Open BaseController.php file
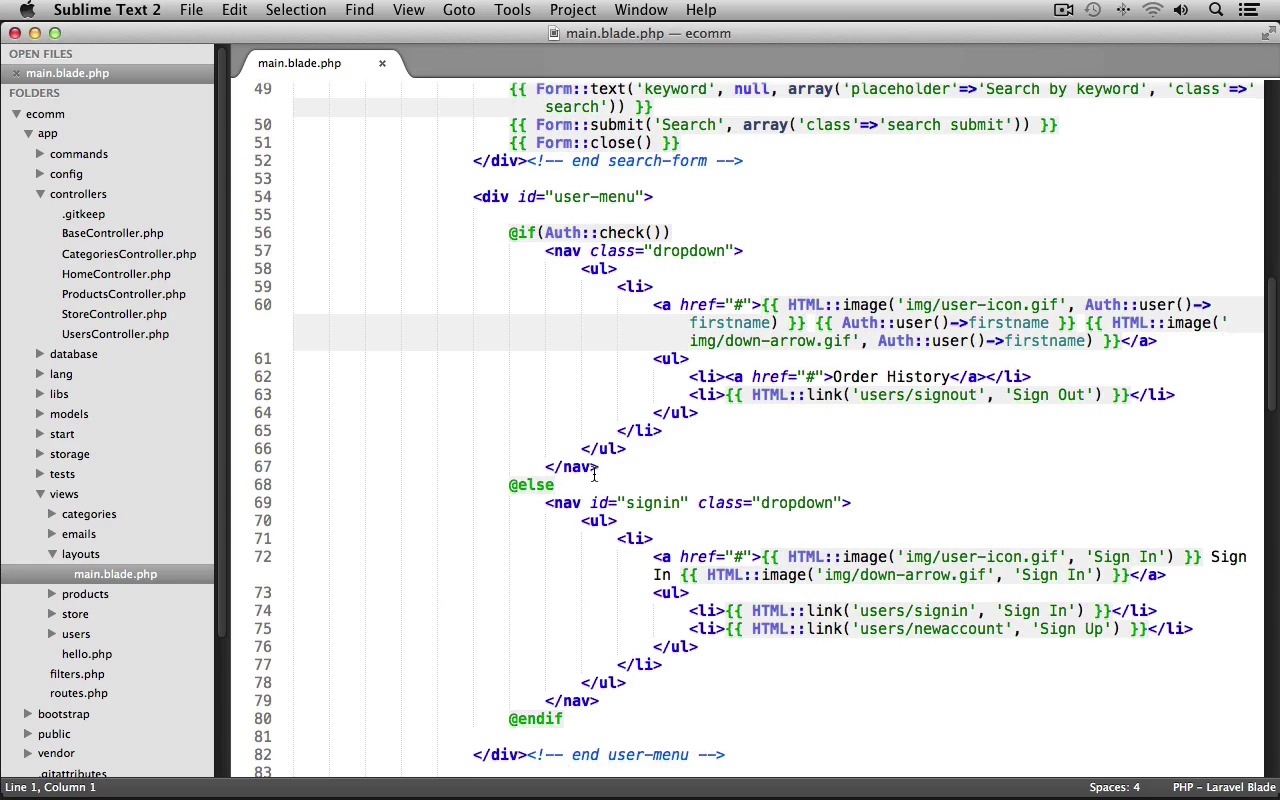 point(112,234)
